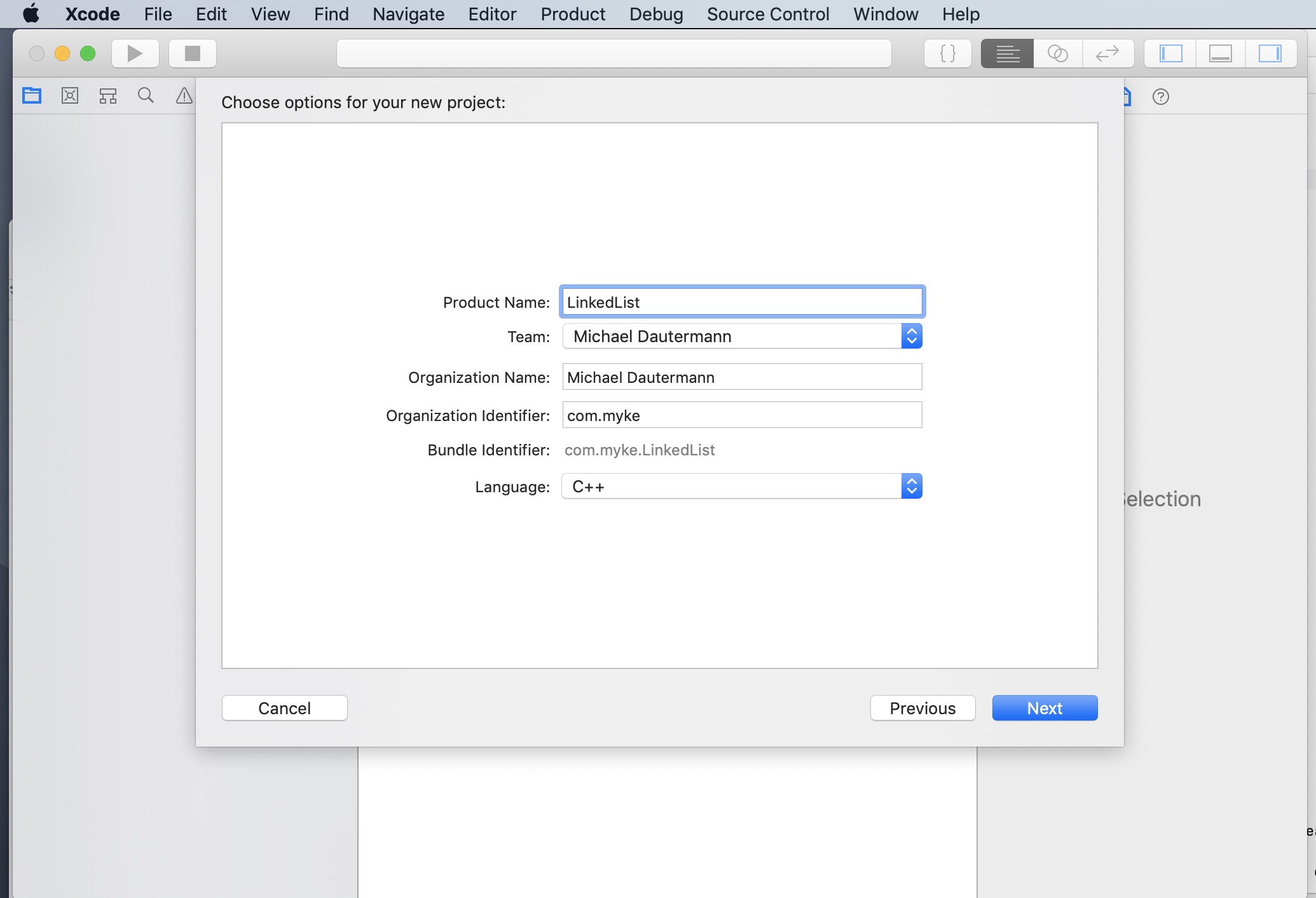Image resolution: width=1316 pixels, height=898 pixels.
Task: Click in the Product Name field
Action: pyautogui.click(x=742, y=302)
